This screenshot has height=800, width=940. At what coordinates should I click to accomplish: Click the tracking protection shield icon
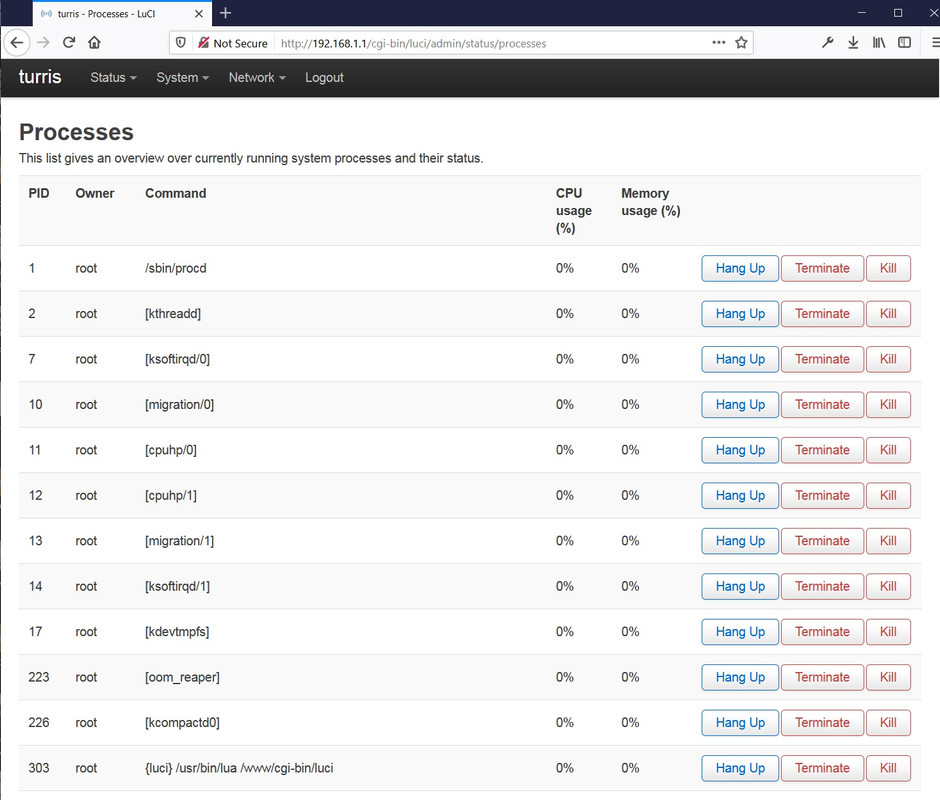(x=180, y=43)
